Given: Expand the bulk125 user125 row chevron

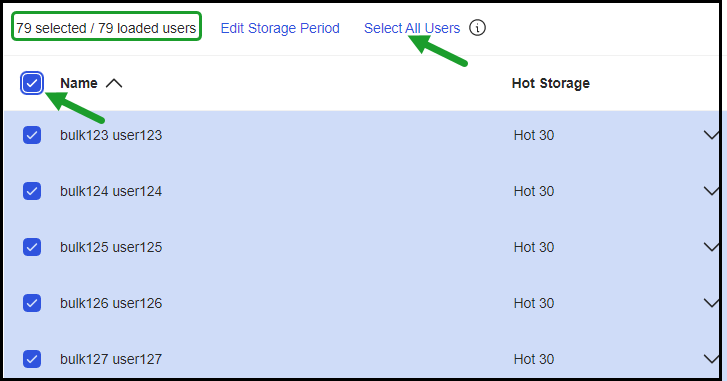Looking at the screenshot, I should click(711, 247).
